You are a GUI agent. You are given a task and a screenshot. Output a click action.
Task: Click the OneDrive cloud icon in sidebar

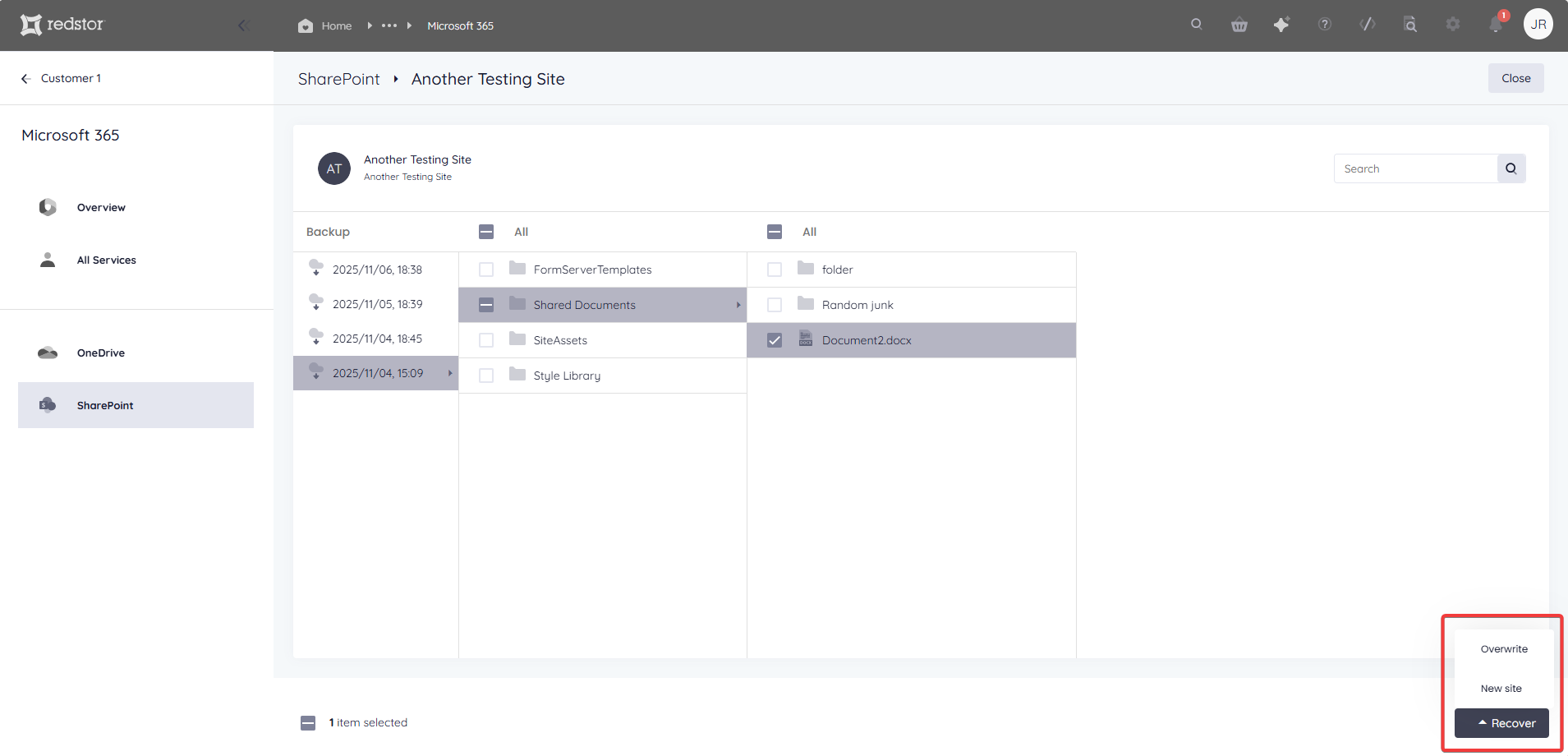click(48, 353)
